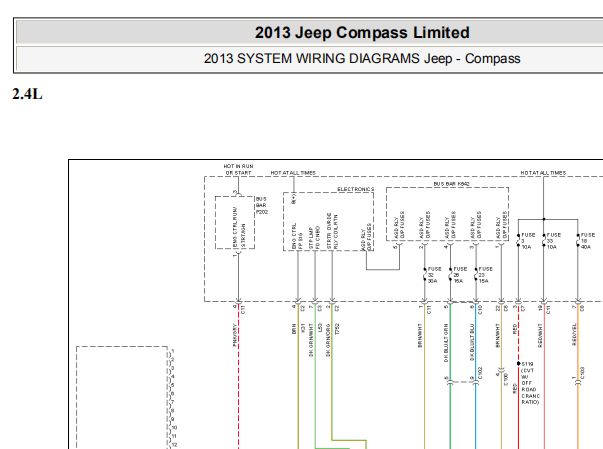Click the "BRN" wire label beside K31
Image resolution: width=603 pixels, height=449 pixels.
coord(294,329)
